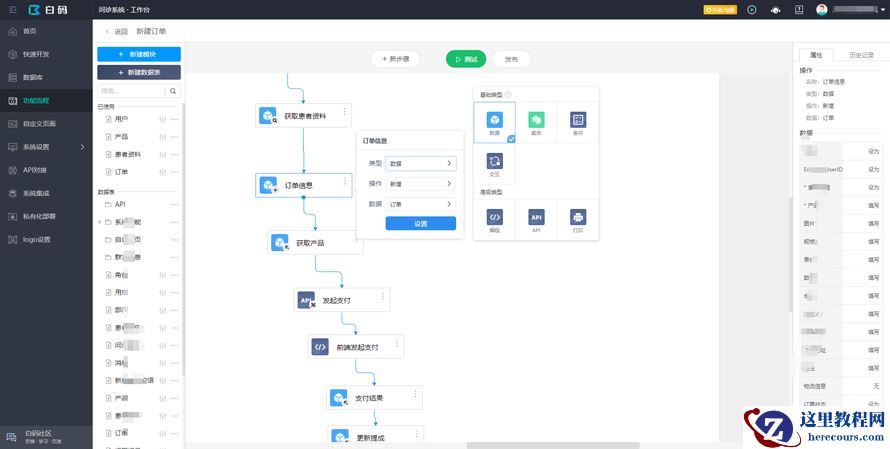Select the 获取患者资料 step node
This screenshot has height=449, width=890.
(x=304, y=116)
